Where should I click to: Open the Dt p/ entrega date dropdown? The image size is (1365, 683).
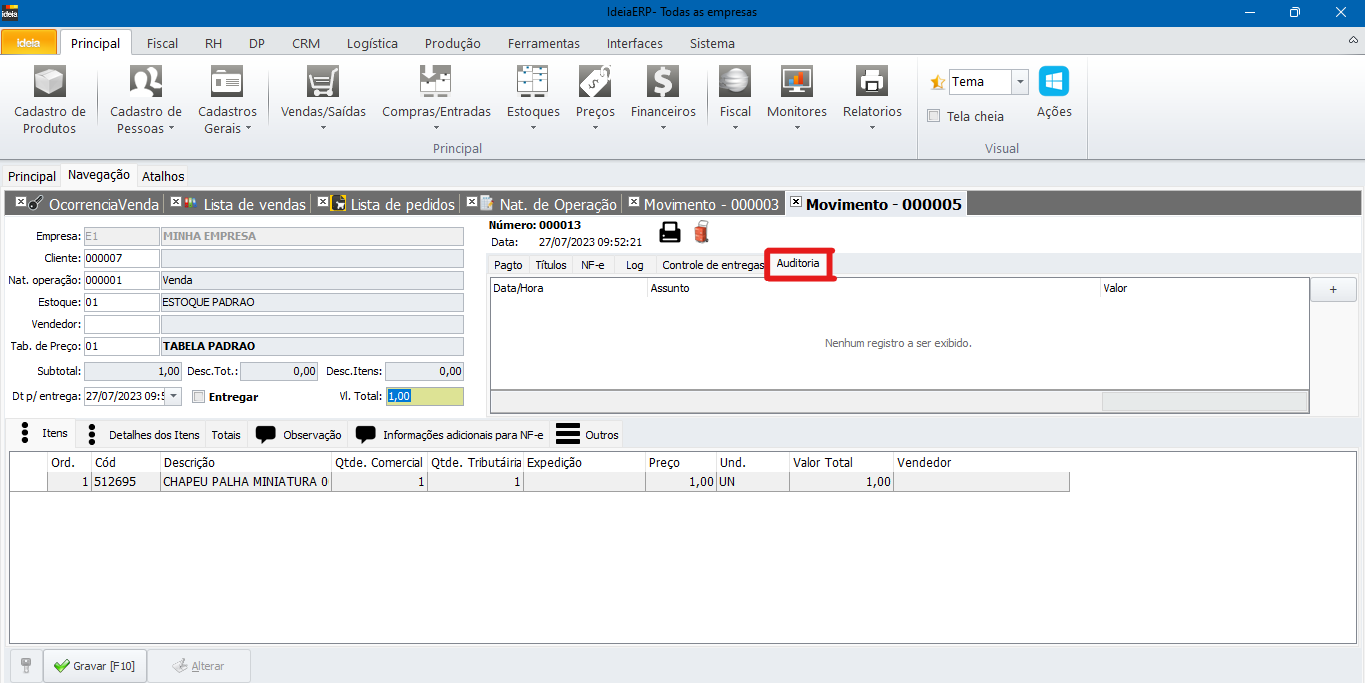pyautogui.click(x=174, y=396)
